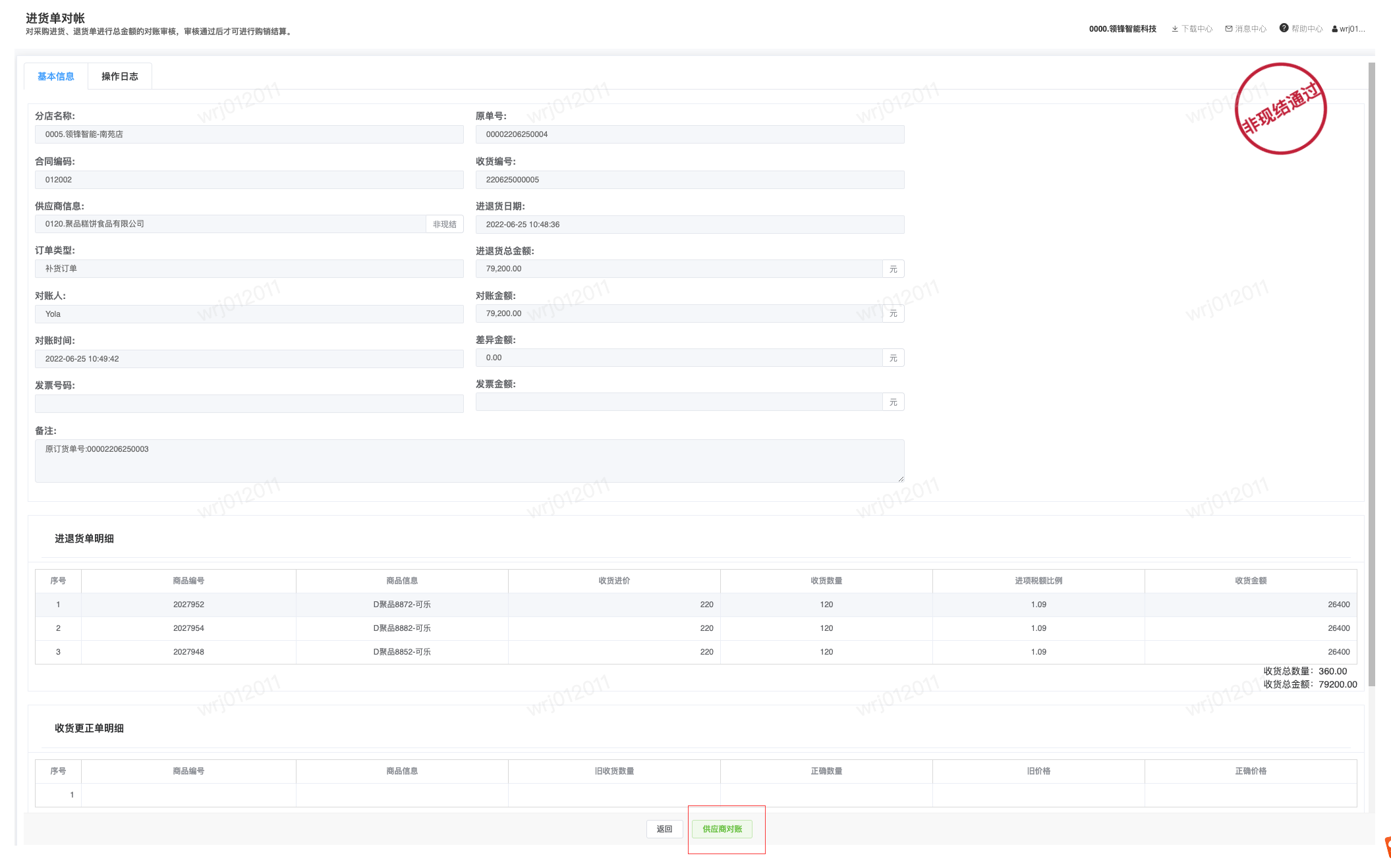Click the orange widget at bottom-right edge
Image resolution: width=1391 pixels, height=868 pixels.
pyautogui.click(x=1387, y=846)
